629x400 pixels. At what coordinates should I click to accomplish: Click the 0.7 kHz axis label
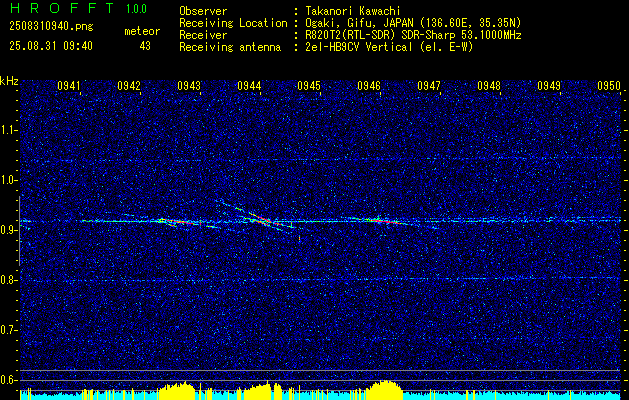(8, 330)
